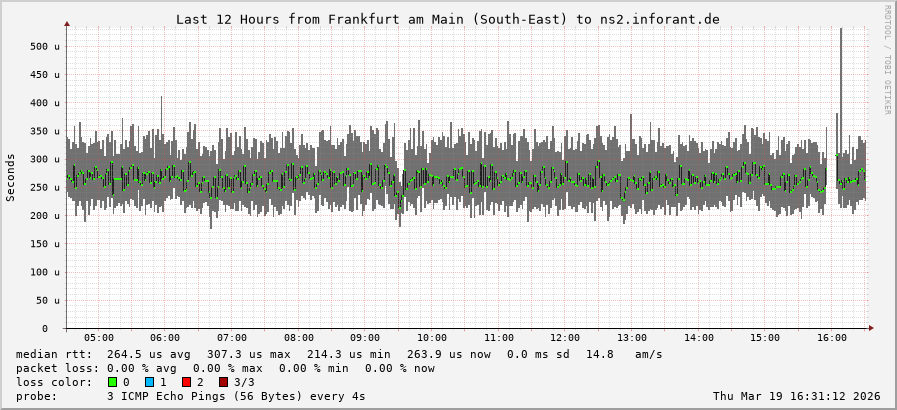Click the red arrow at the x-axis end
This screenshot has width=897, height=410.
pos(870,328)
